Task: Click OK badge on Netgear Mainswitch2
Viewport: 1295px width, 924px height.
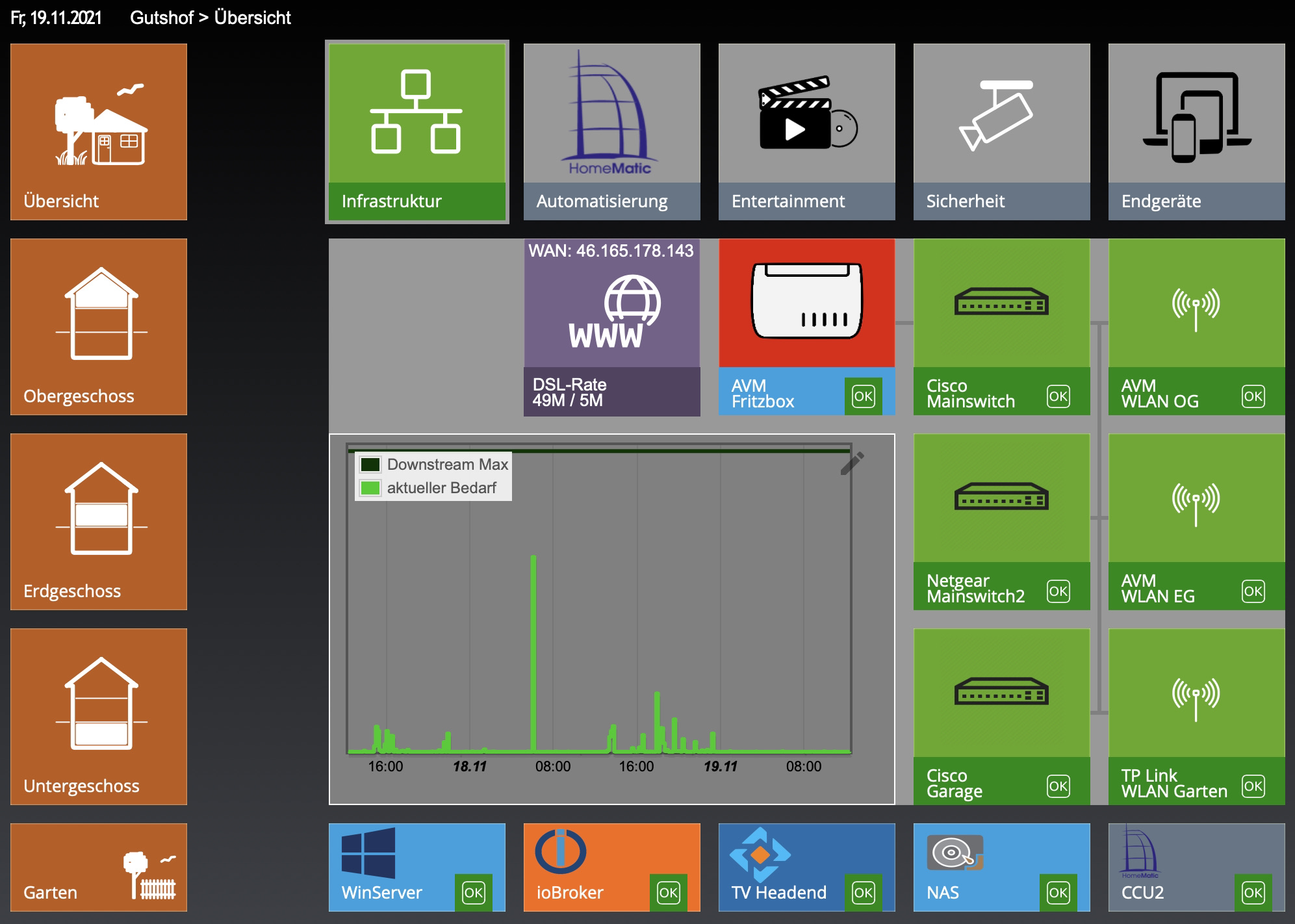Action: point(1058,591)
